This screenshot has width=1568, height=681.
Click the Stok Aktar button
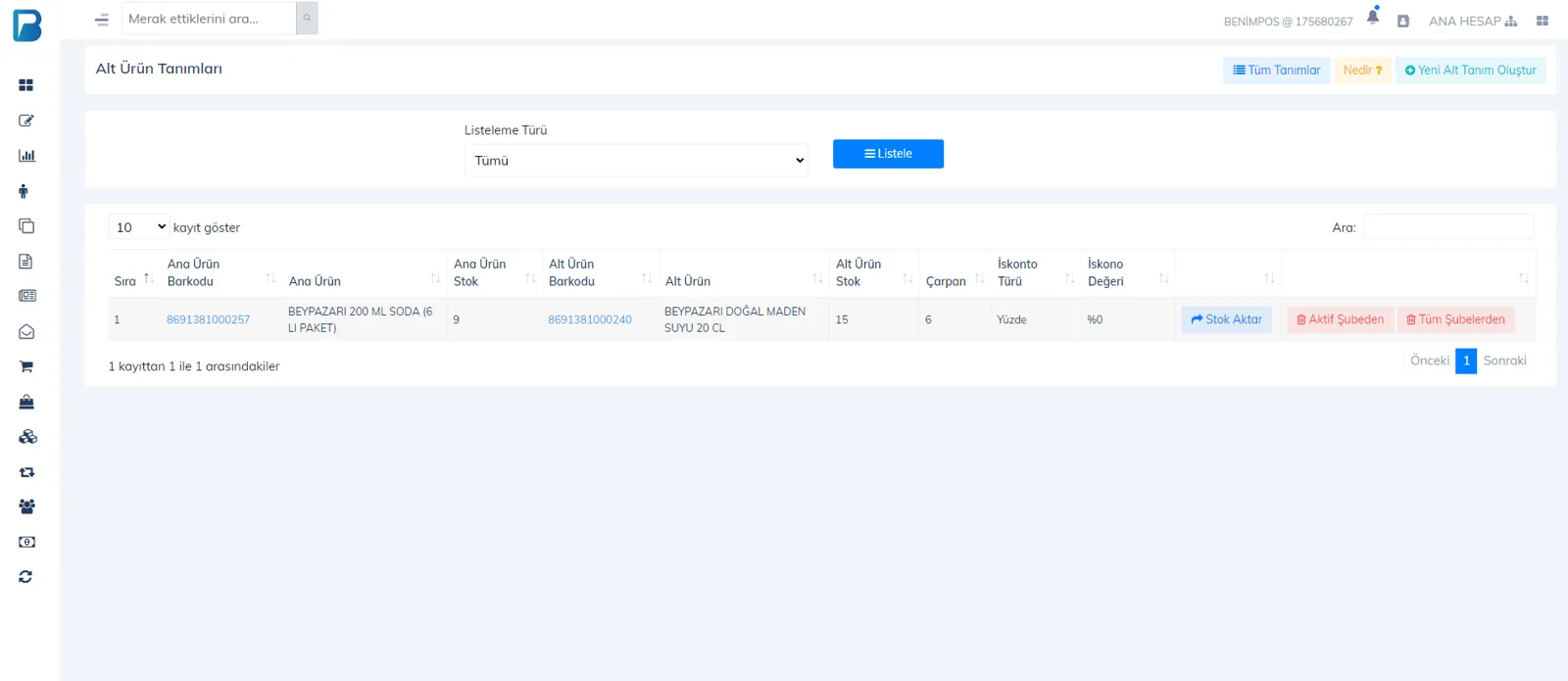(x=1226, y=319)
